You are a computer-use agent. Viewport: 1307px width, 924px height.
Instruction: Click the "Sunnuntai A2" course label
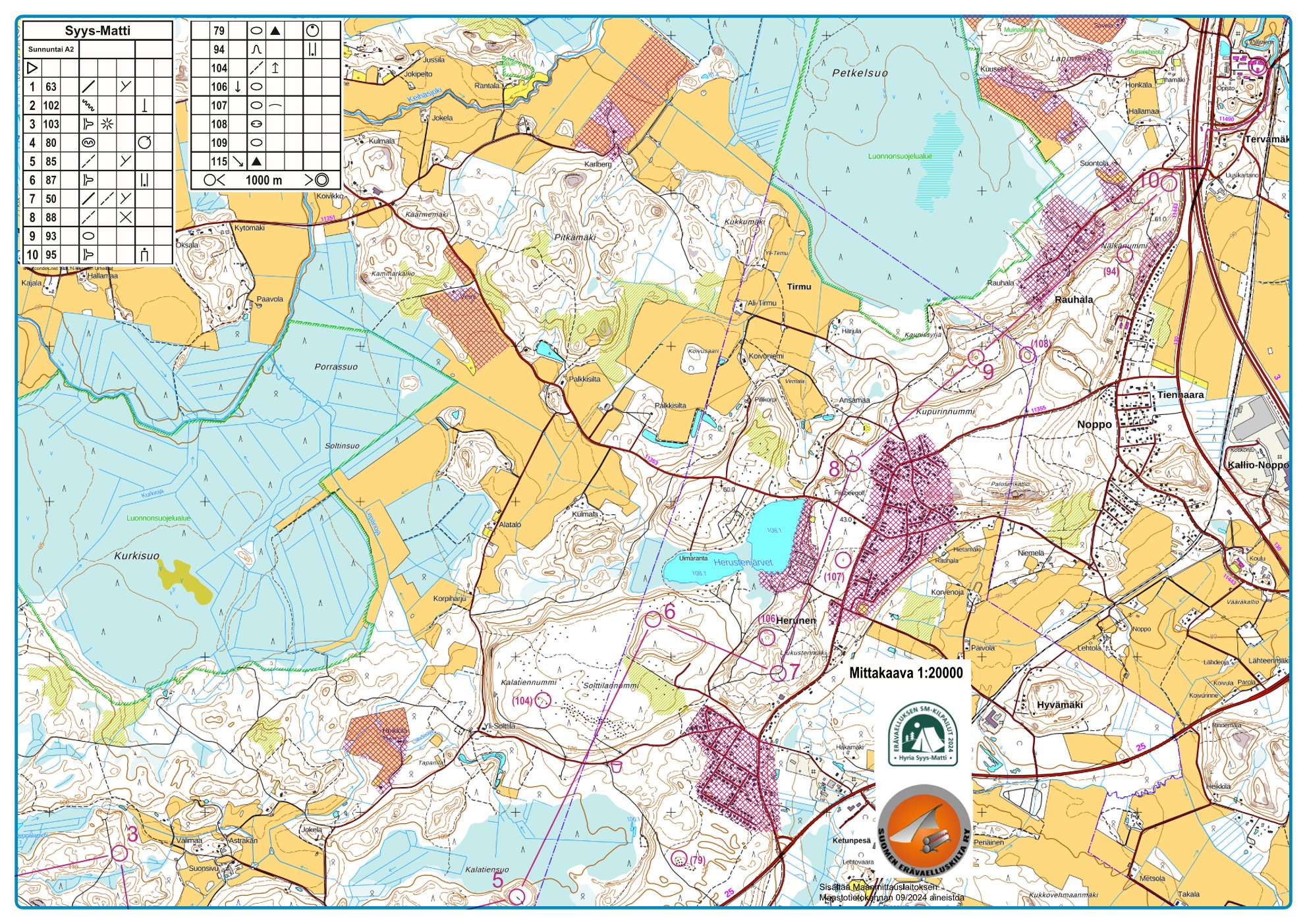(51, 49)
